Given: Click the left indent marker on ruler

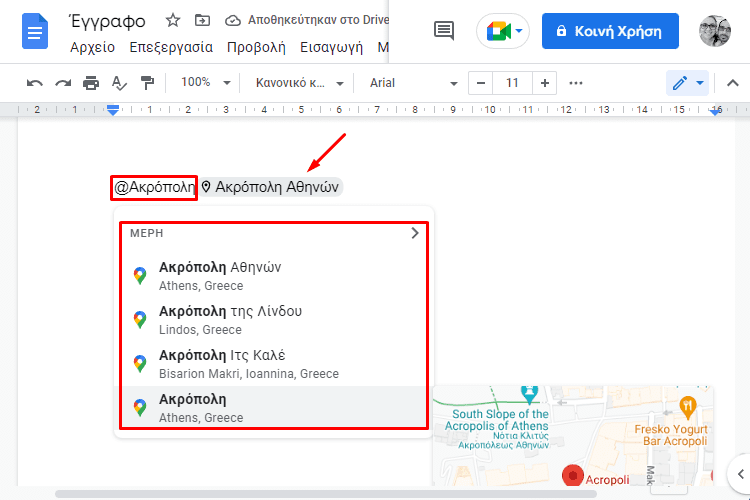Looking at the screenshot, I should pos(113,110).
